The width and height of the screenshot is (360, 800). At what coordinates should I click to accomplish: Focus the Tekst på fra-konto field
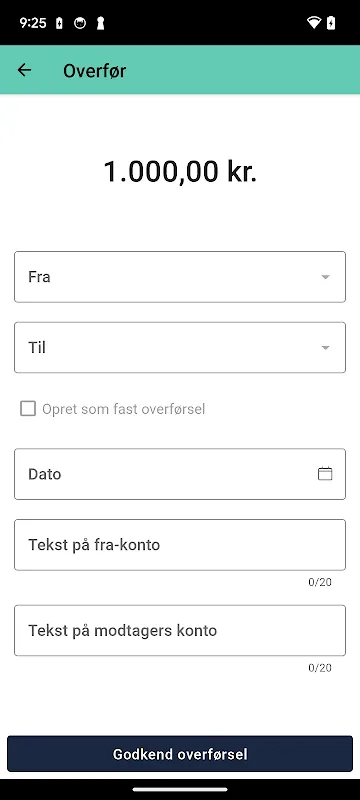click(x=180, y=545)
